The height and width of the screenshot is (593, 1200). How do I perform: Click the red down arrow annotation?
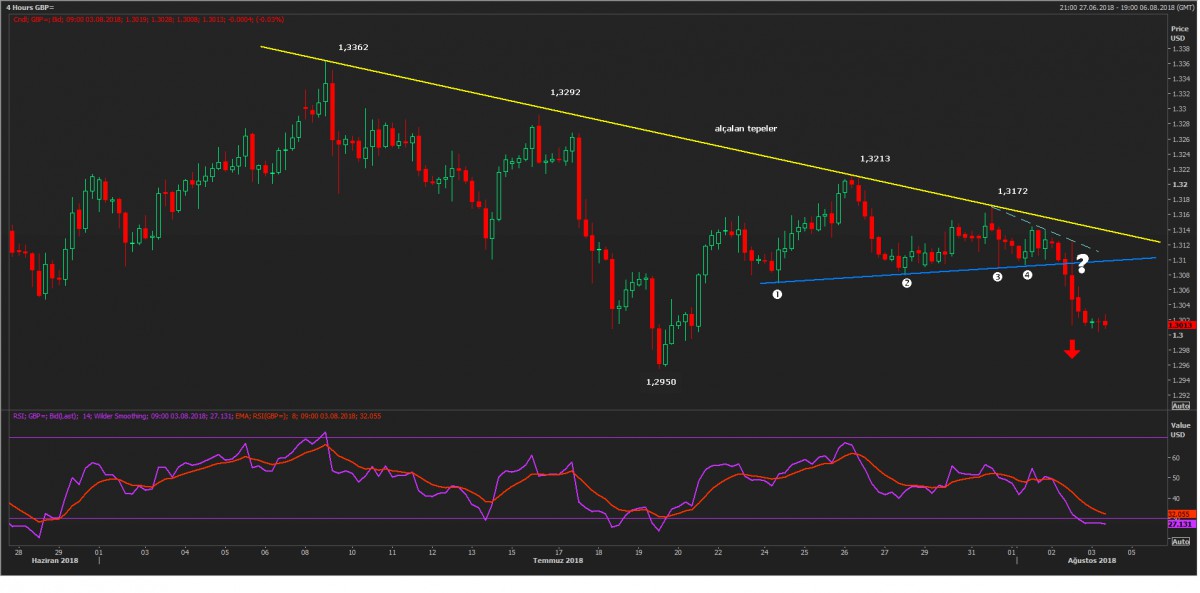(1071, 349)
